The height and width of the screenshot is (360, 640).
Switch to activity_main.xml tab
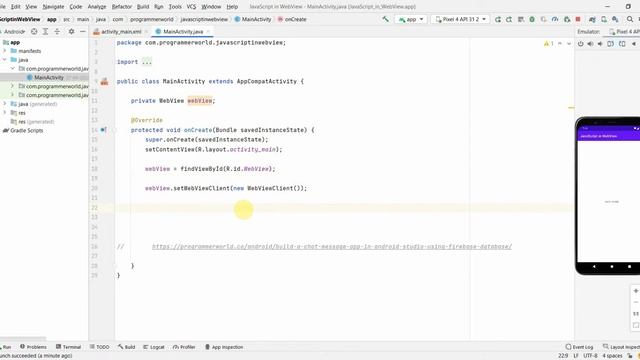pos(121,31)
